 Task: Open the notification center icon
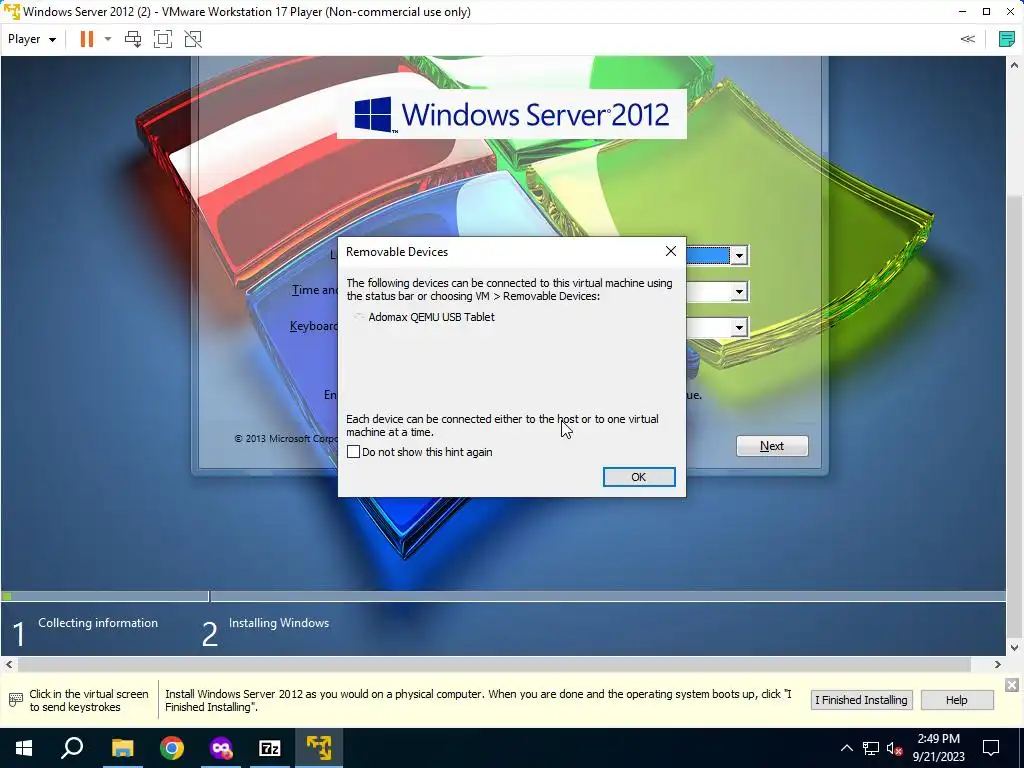(991, 748)
